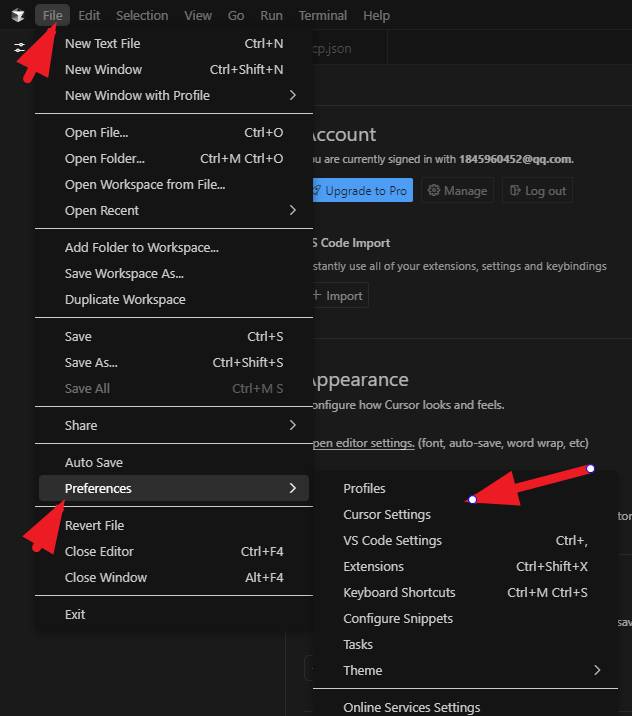The image size is (632, 716).
Task: Choose Revert File
Action: (174, 526)
